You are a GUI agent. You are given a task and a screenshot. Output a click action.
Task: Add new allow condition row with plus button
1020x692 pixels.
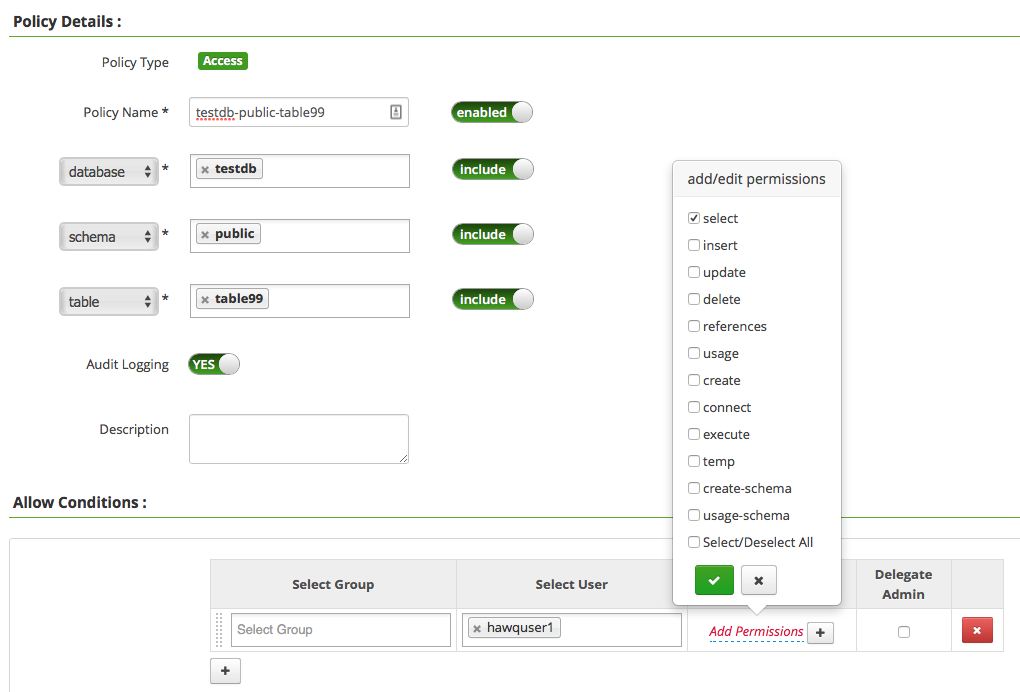(225, 671)
